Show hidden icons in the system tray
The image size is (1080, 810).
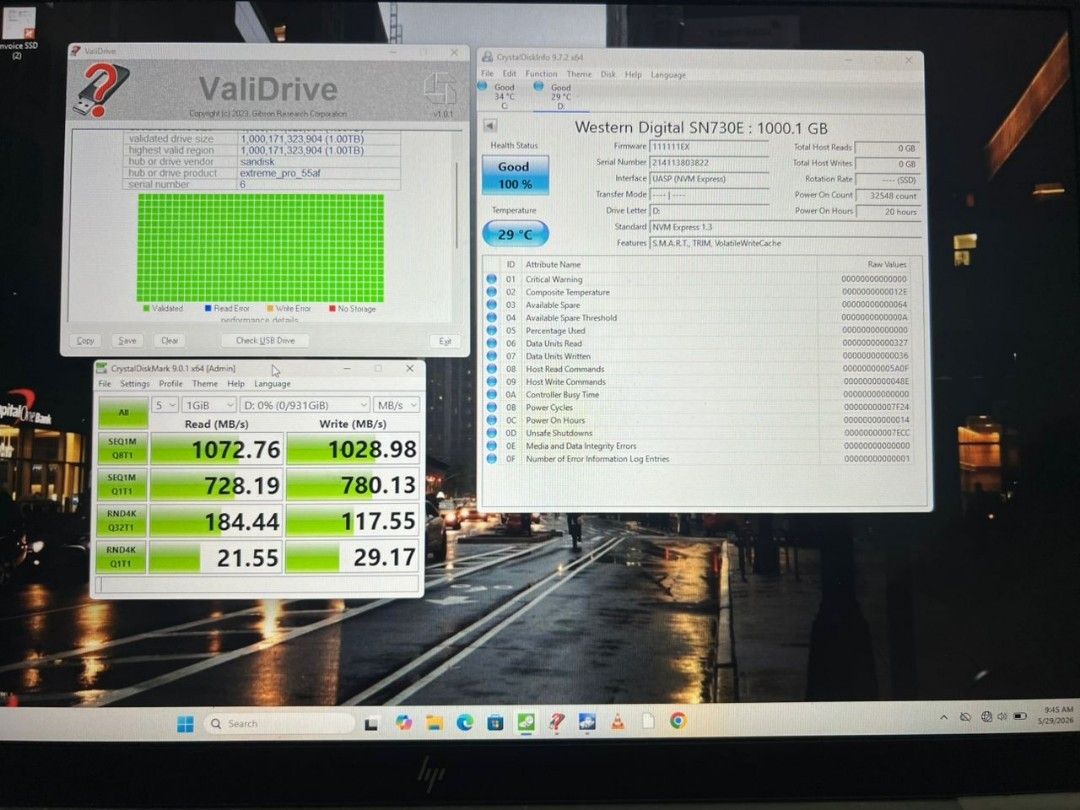[944, 718]
